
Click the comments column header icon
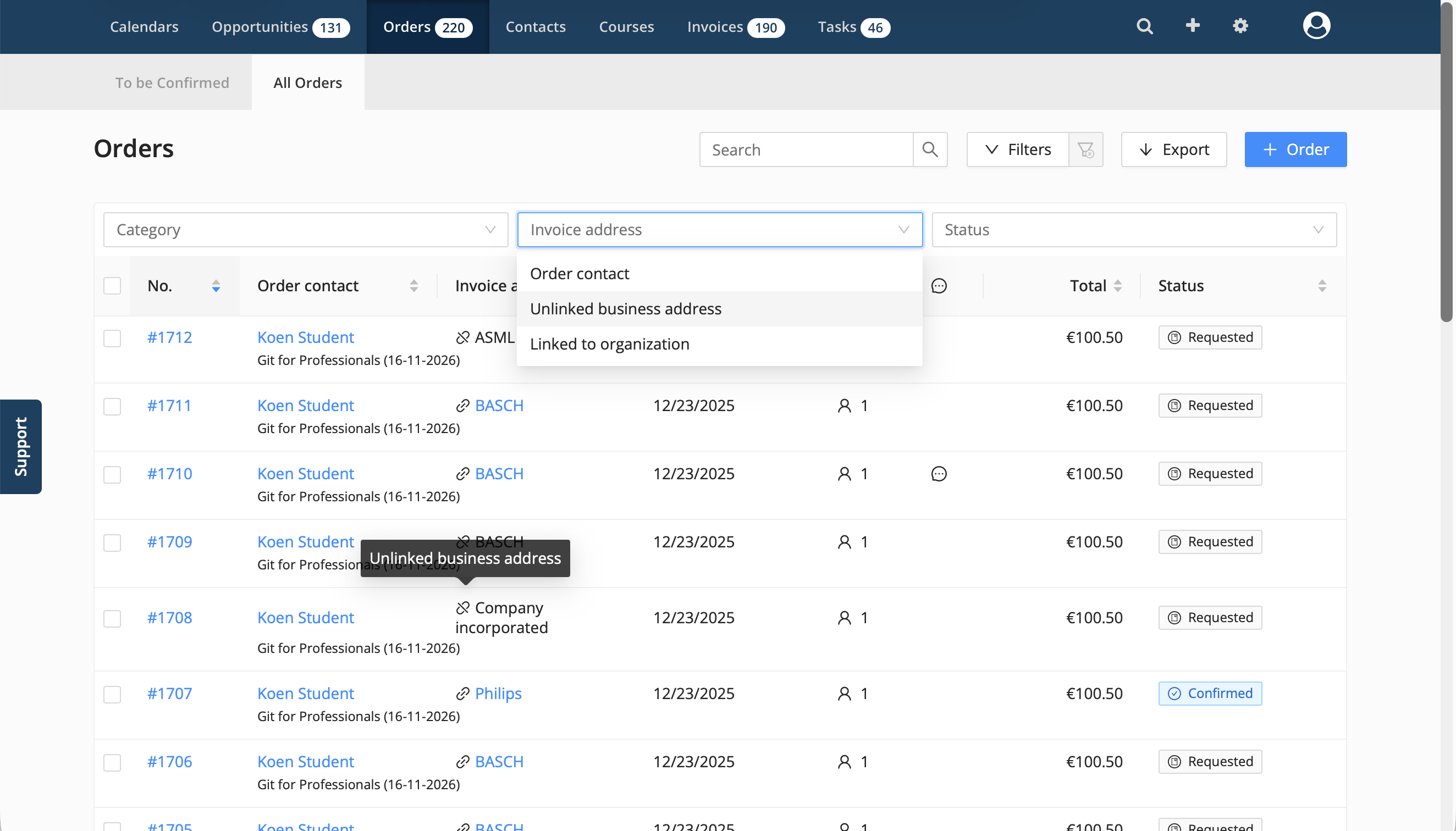coord(939,286)
